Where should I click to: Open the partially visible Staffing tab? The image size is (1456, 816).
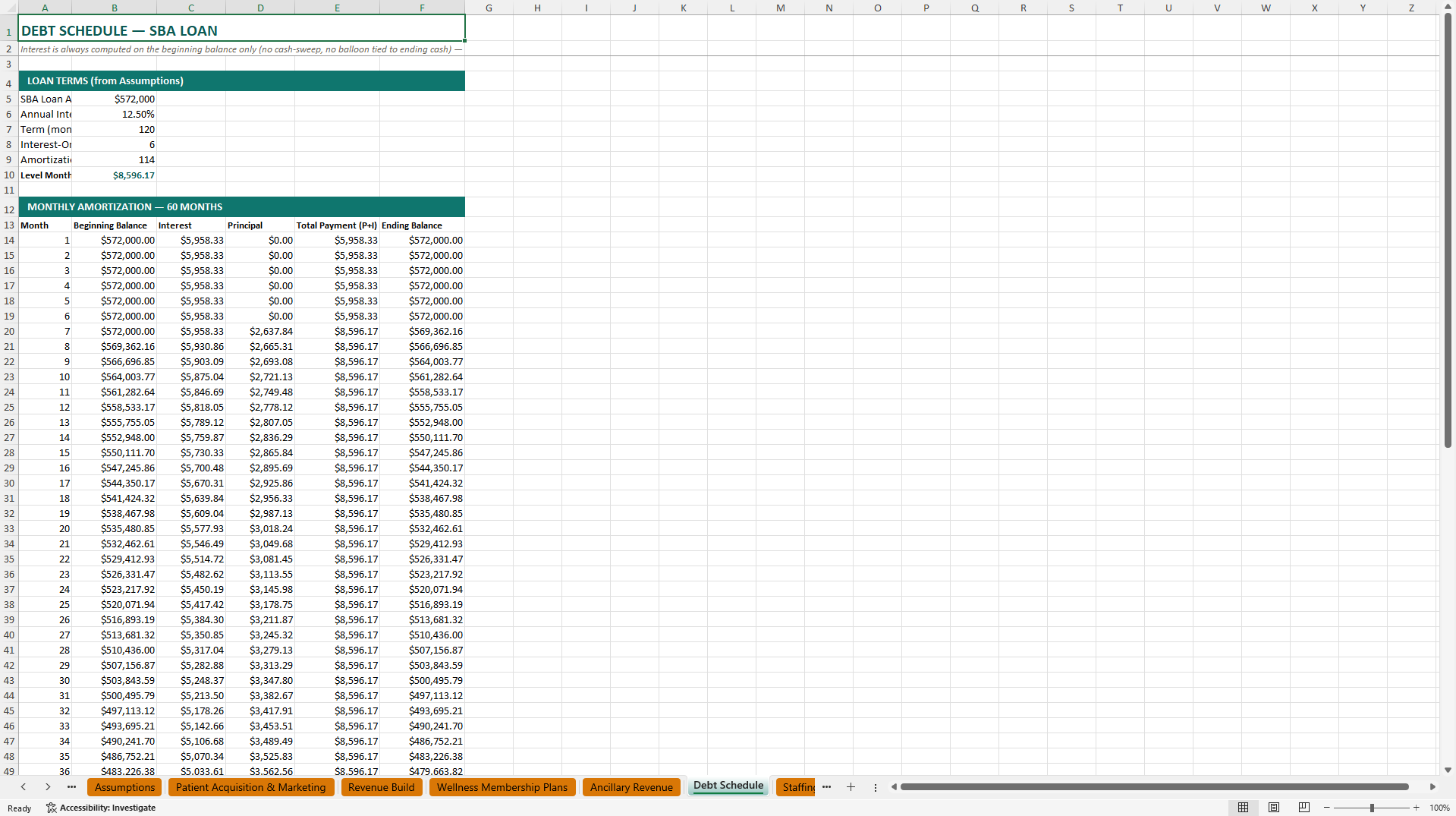(x=797, y=787)
